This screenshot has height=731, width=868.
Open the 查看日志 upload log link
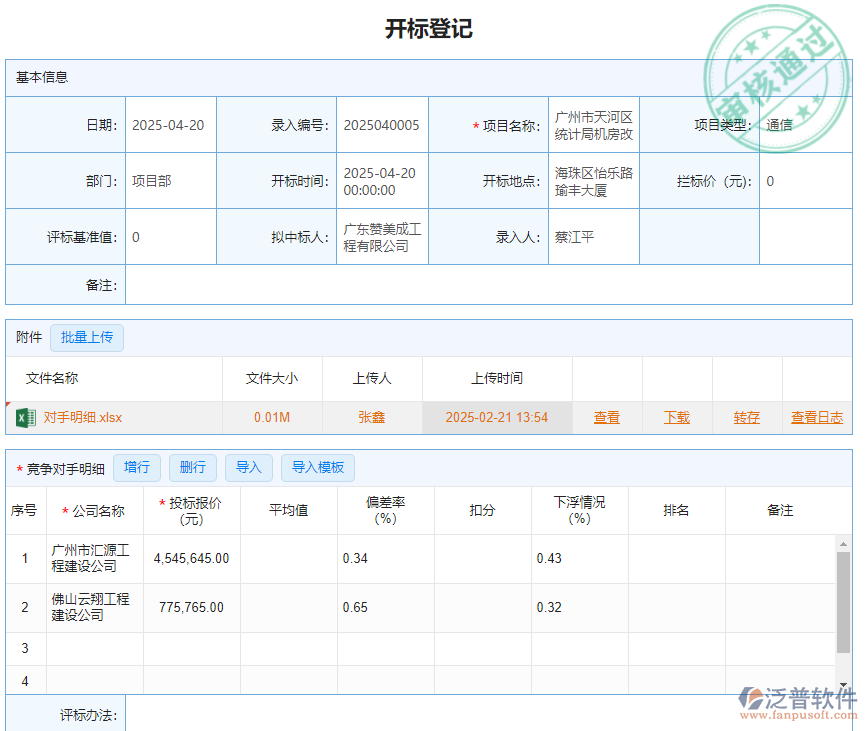[x=815, y=419]
